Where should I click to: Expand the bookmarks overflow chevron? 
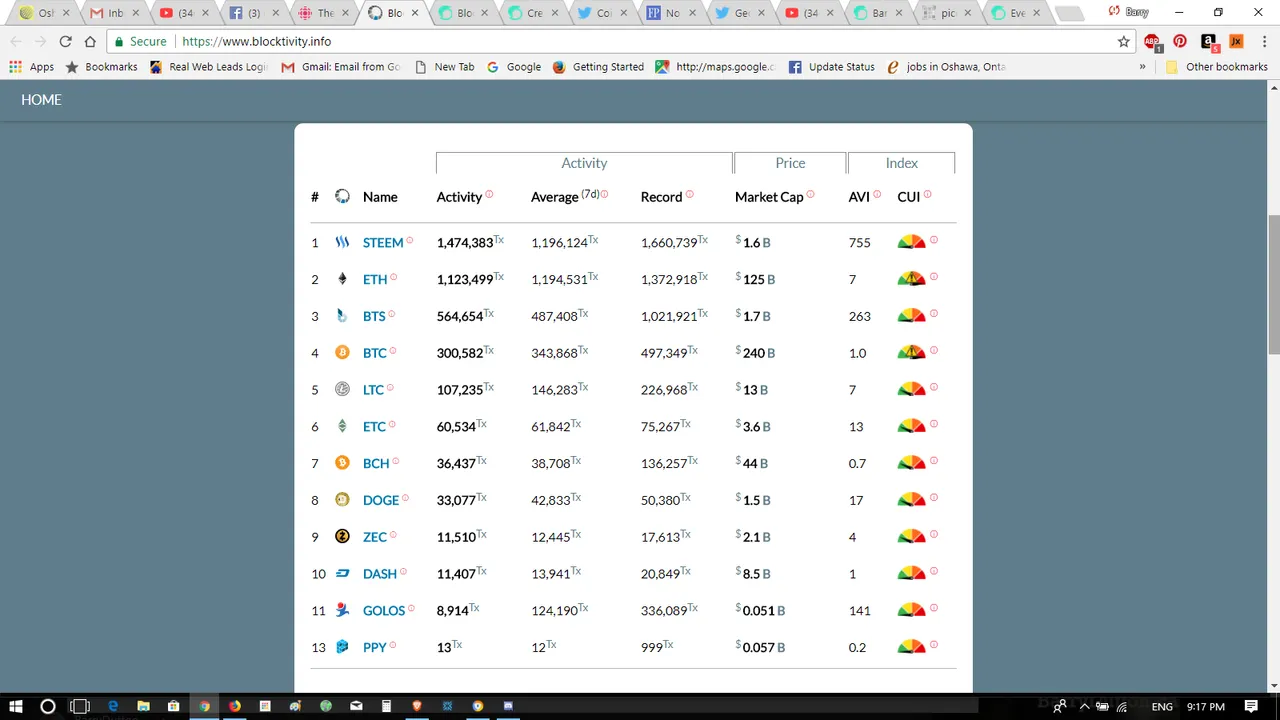click(1142, 67)
